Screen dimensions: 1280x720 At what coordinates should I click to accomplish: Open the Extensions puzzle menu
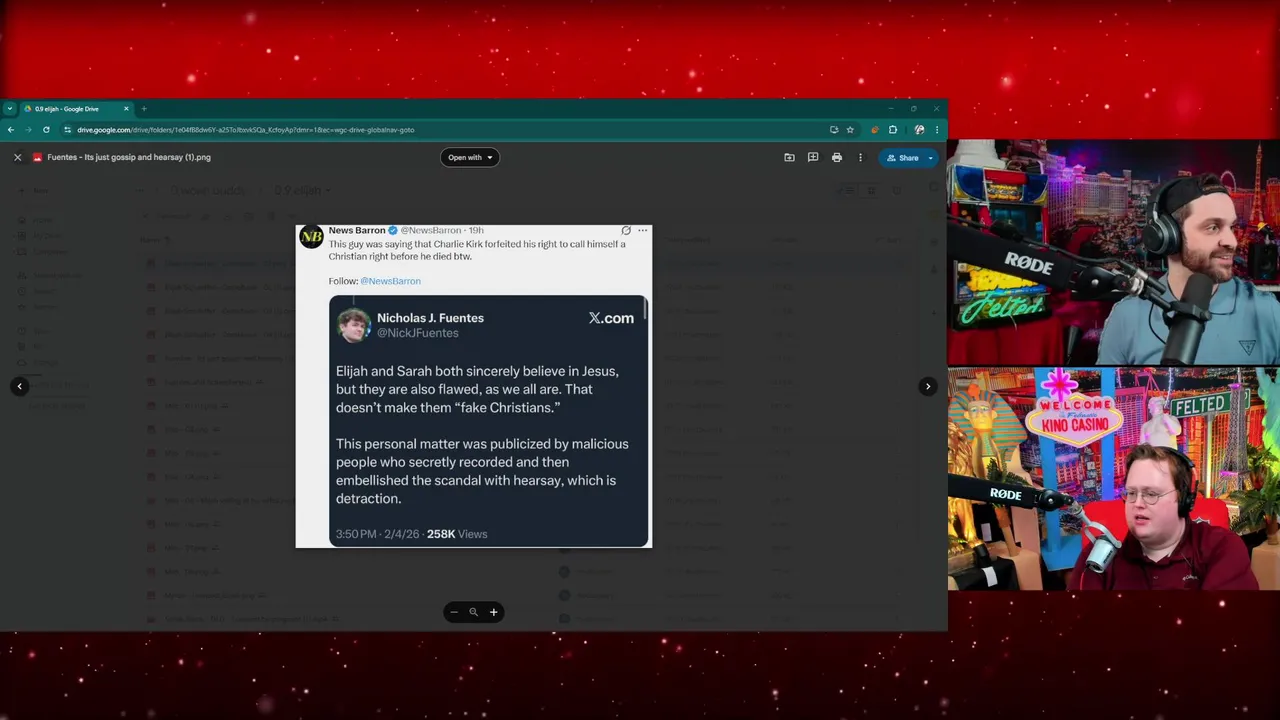tap(893, 130)
